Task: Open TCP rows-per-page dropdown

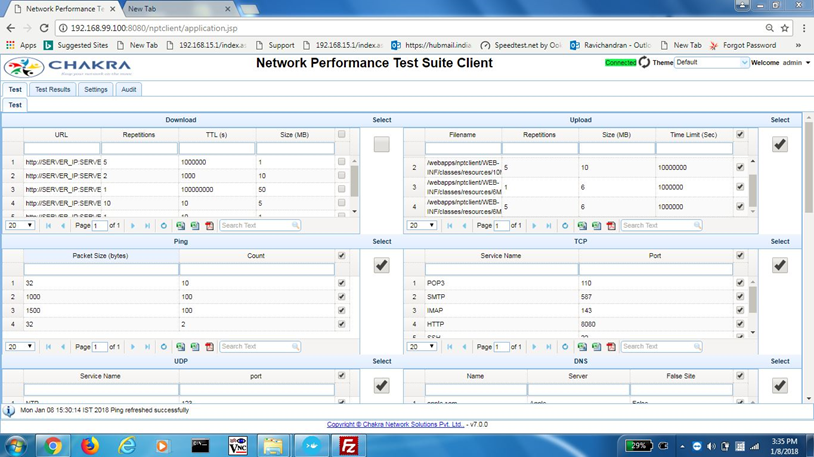Action: click(422, 346)
